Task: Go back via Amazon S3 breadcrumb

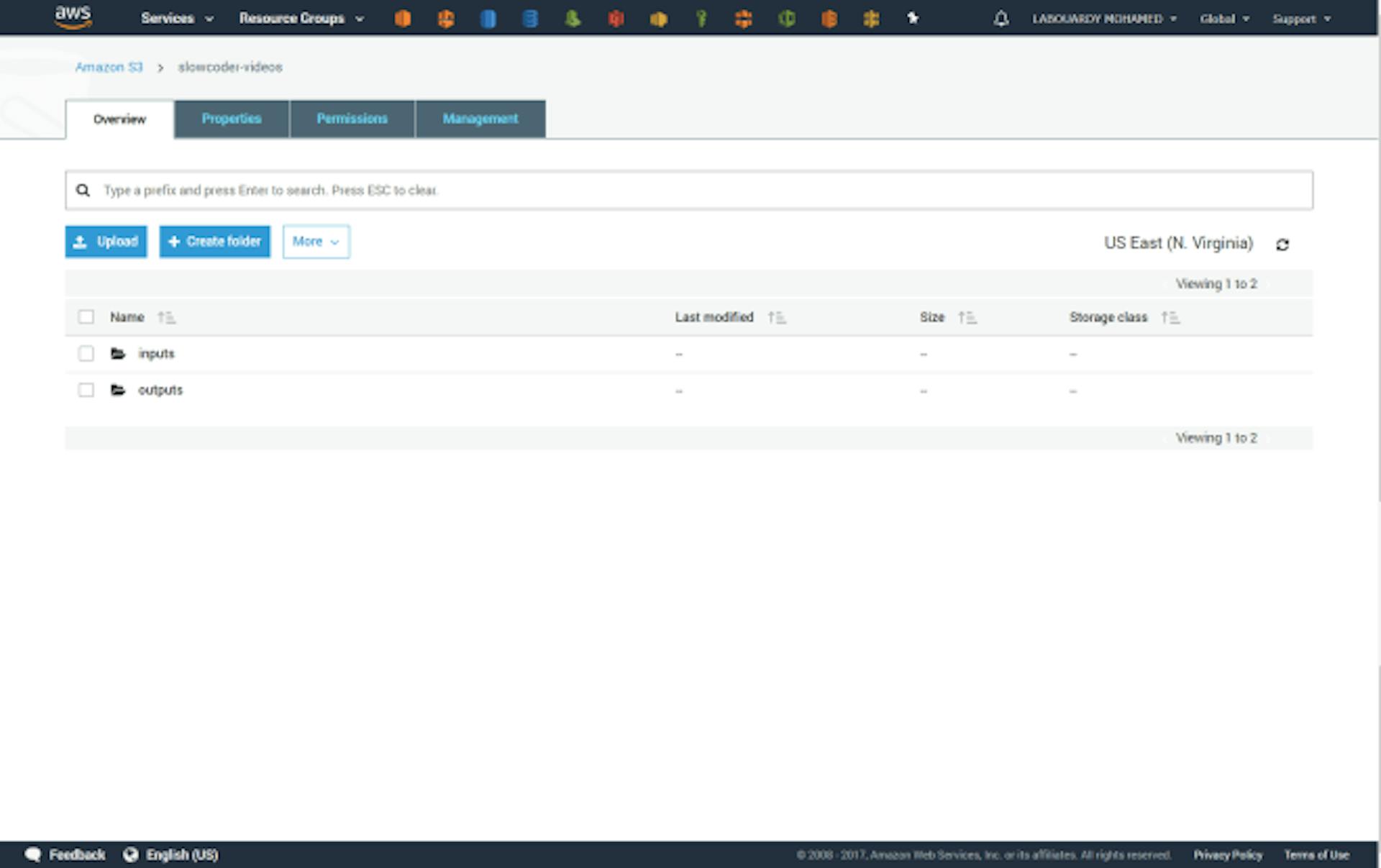Action: coord(109,67)
